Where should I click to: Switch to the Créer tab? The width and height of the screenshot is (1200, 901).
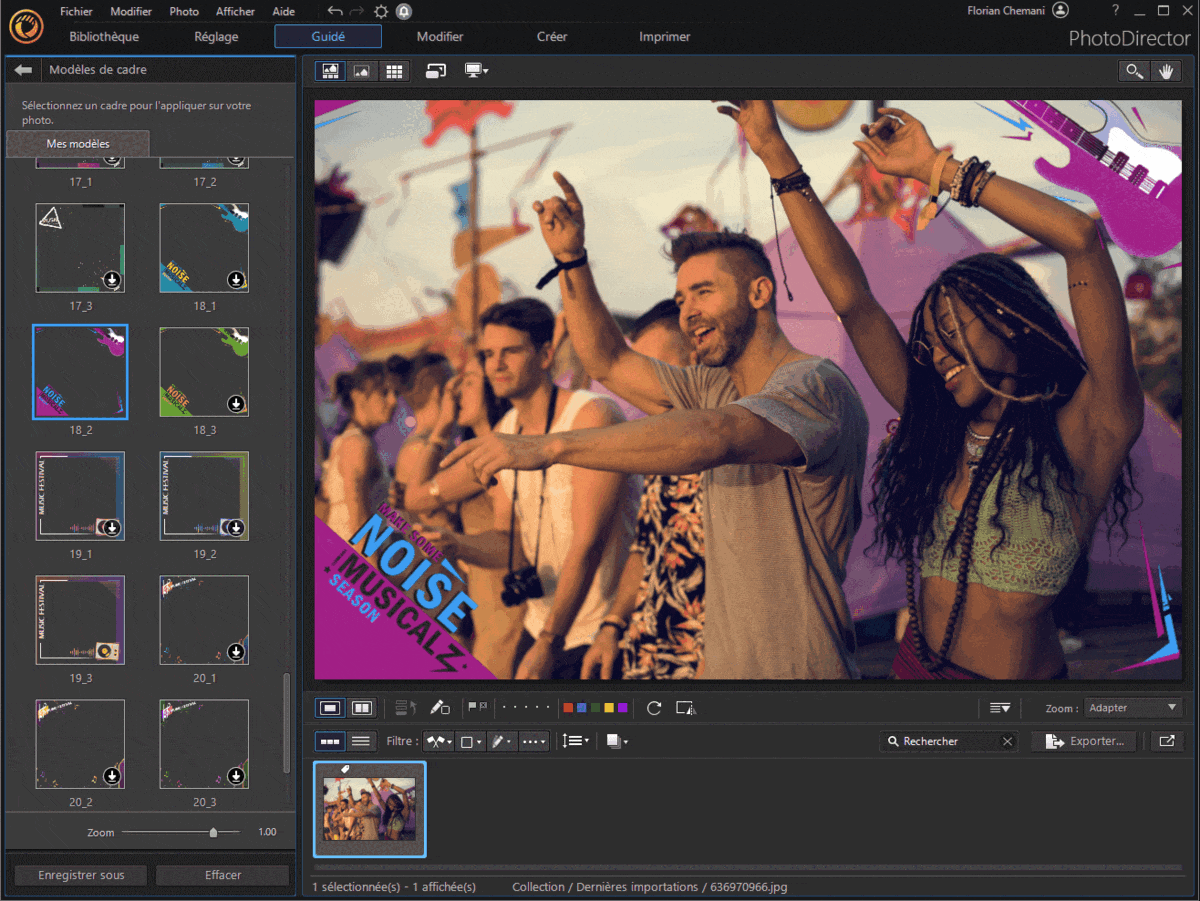[x=551, y=36]
